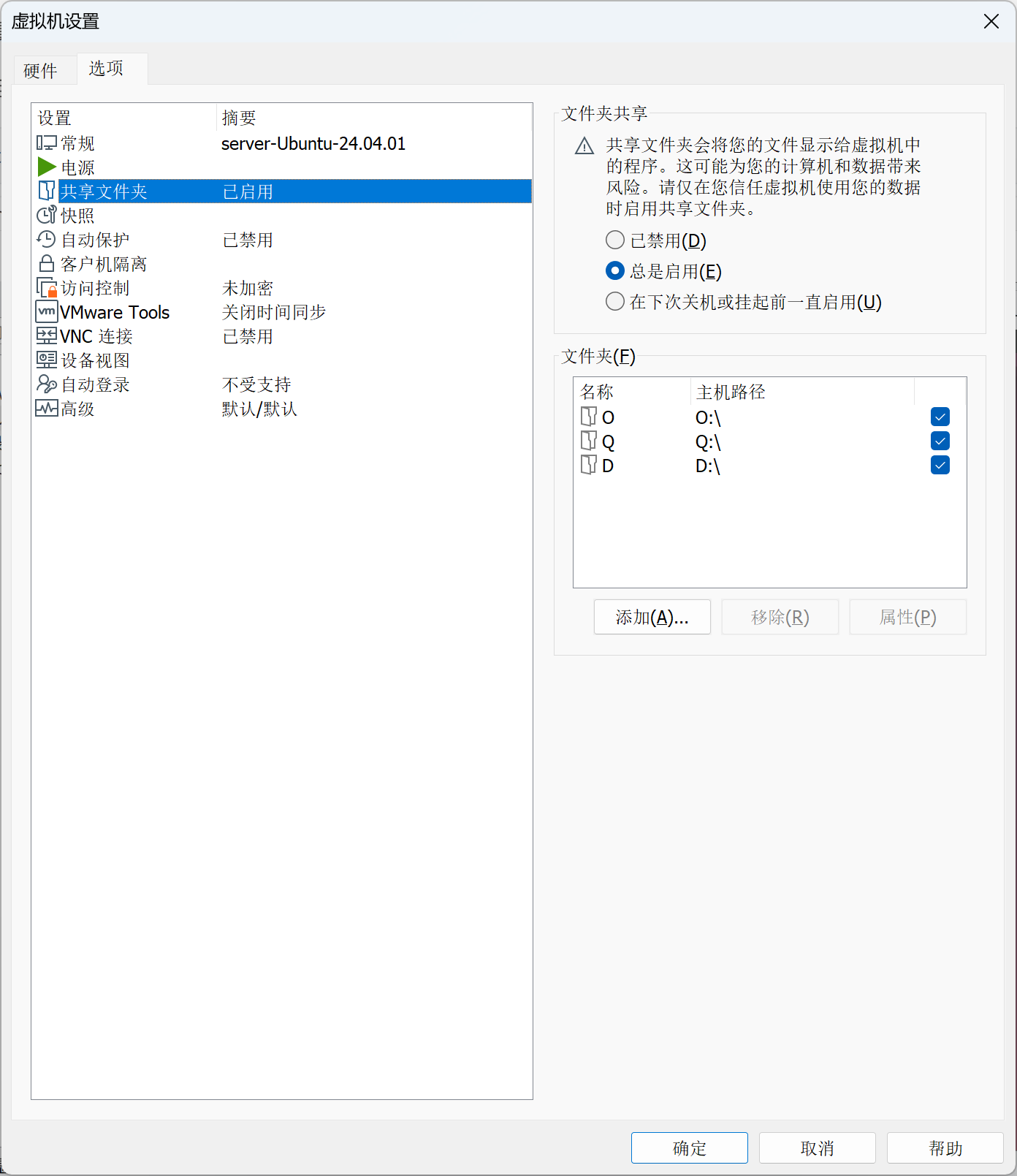The image size is (1017, 1176).
Task: Click the 主机路径 column header
Action: tap(731, 392)
